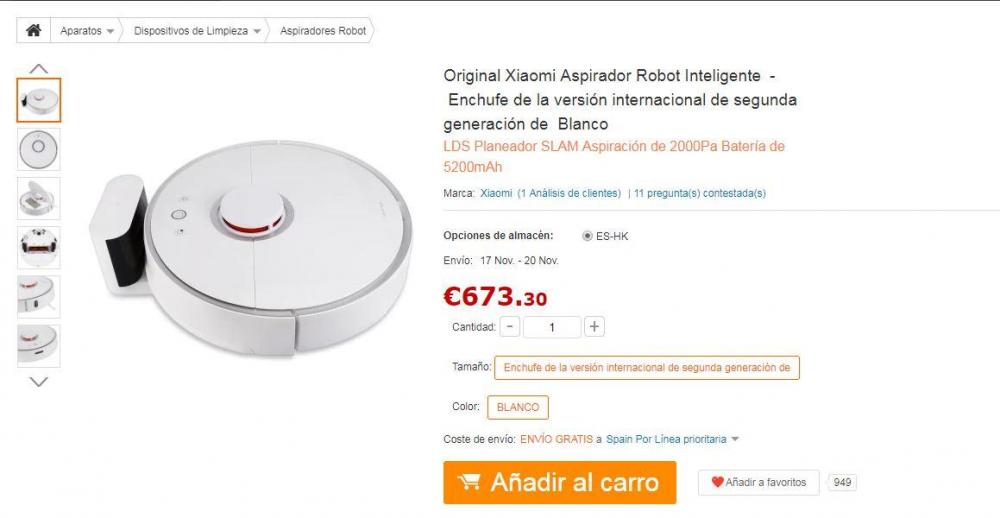Select the ES-HK warehouse radio option
This screenshot has height=518, width=1000.
tap(587, 236)
